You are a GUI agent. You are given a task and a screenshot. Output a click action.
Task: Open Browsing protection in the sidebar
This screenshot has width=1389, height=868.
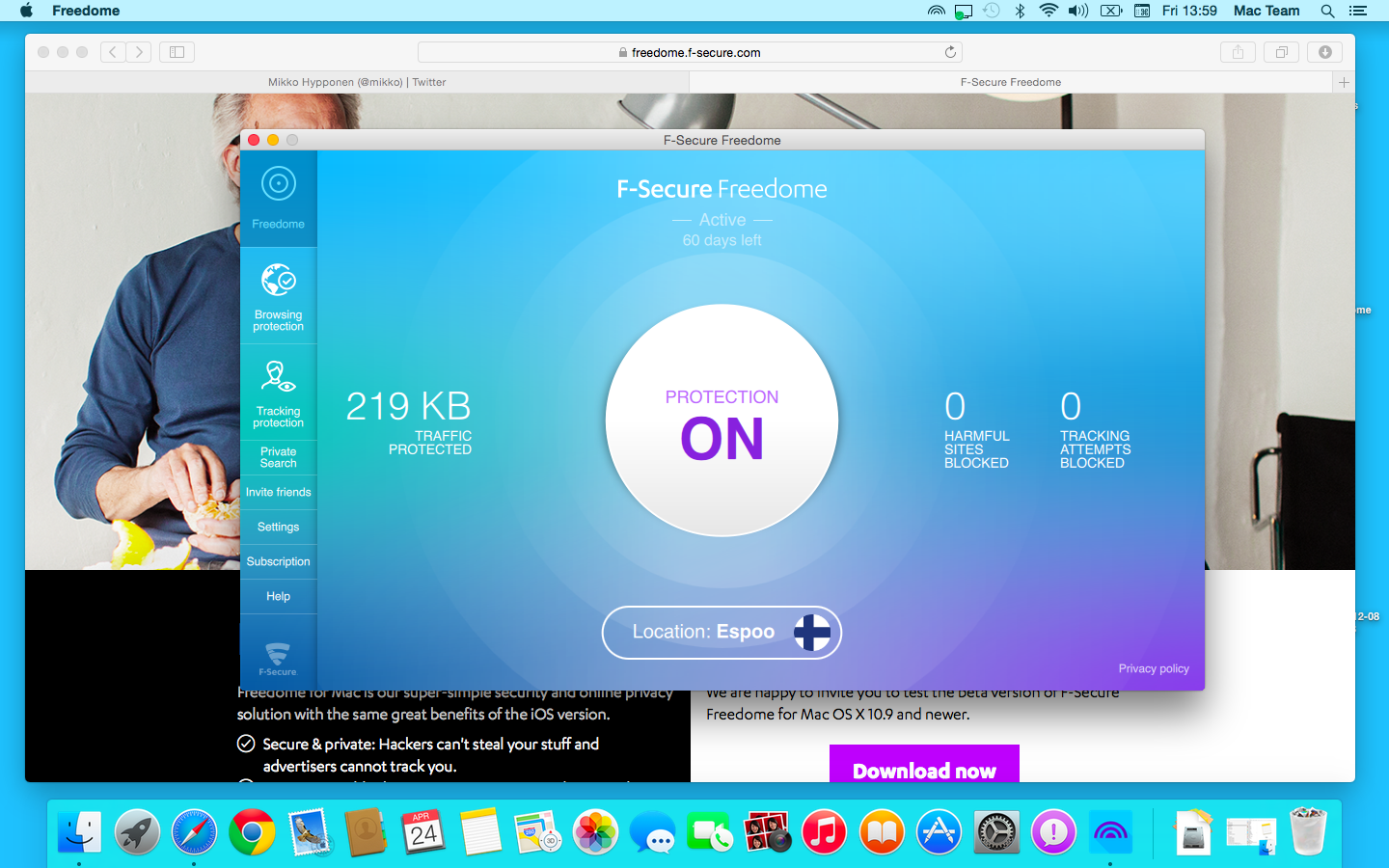[x=278, y=296]
